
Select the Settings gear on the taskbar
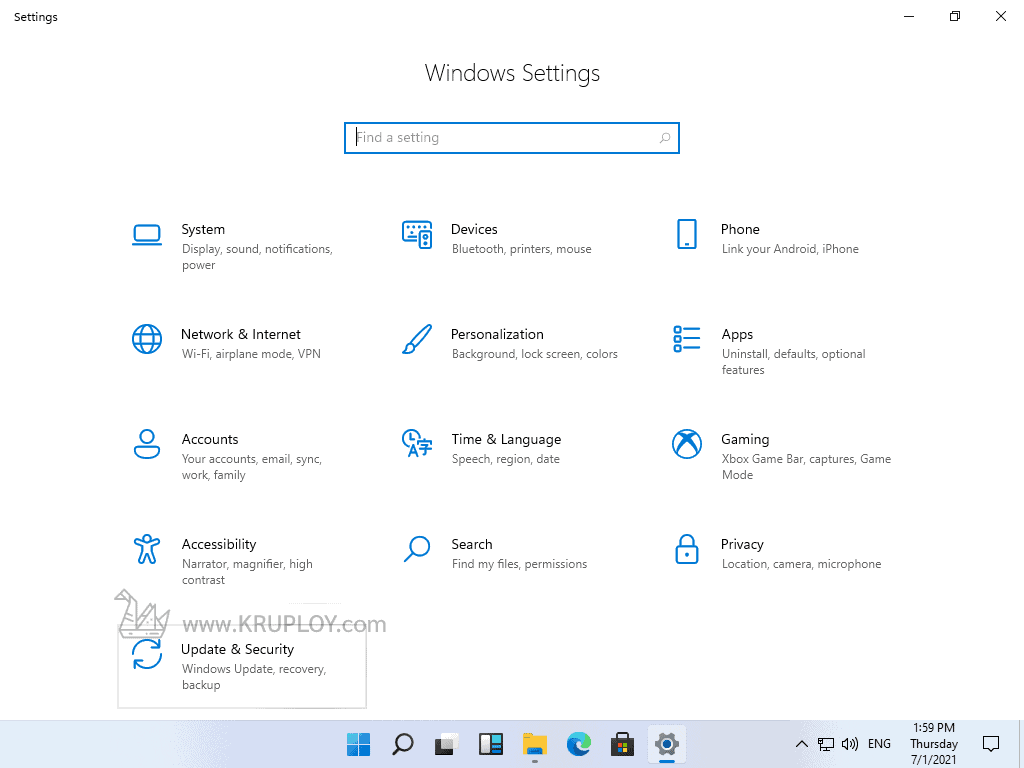667,744
